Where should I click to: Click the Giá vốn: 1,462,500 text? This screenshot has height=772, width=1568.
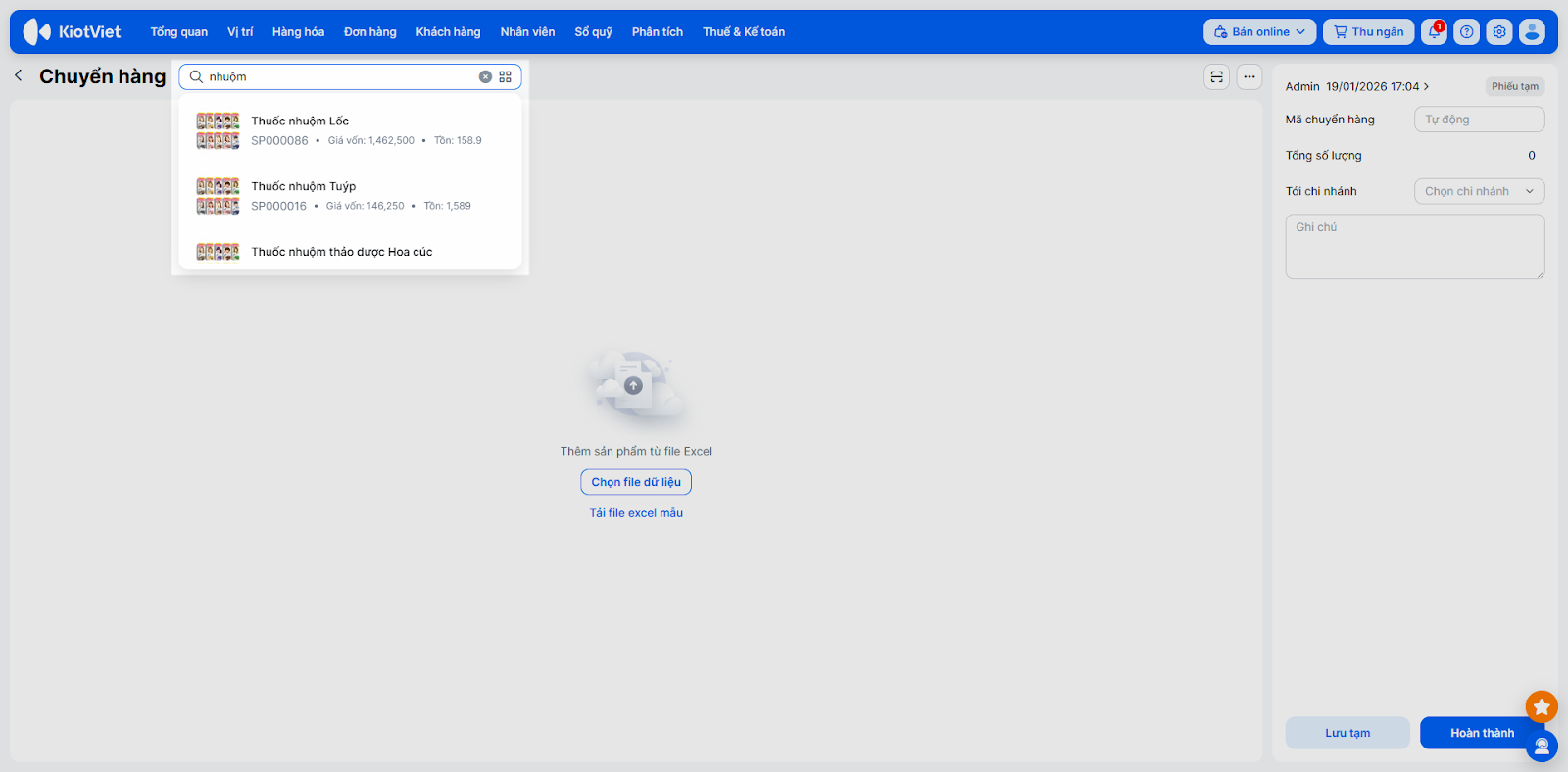click(371, 141)
